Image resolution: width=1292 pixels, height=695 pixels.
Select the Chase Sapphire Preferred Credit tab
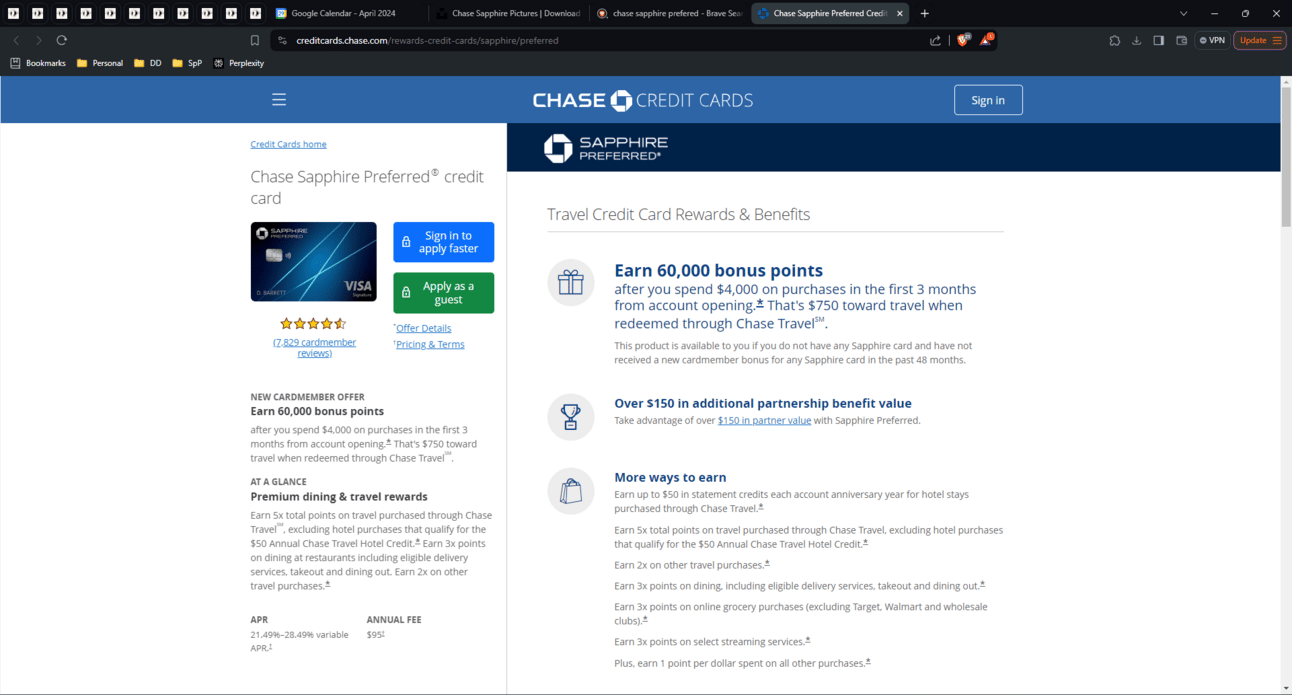830,14
